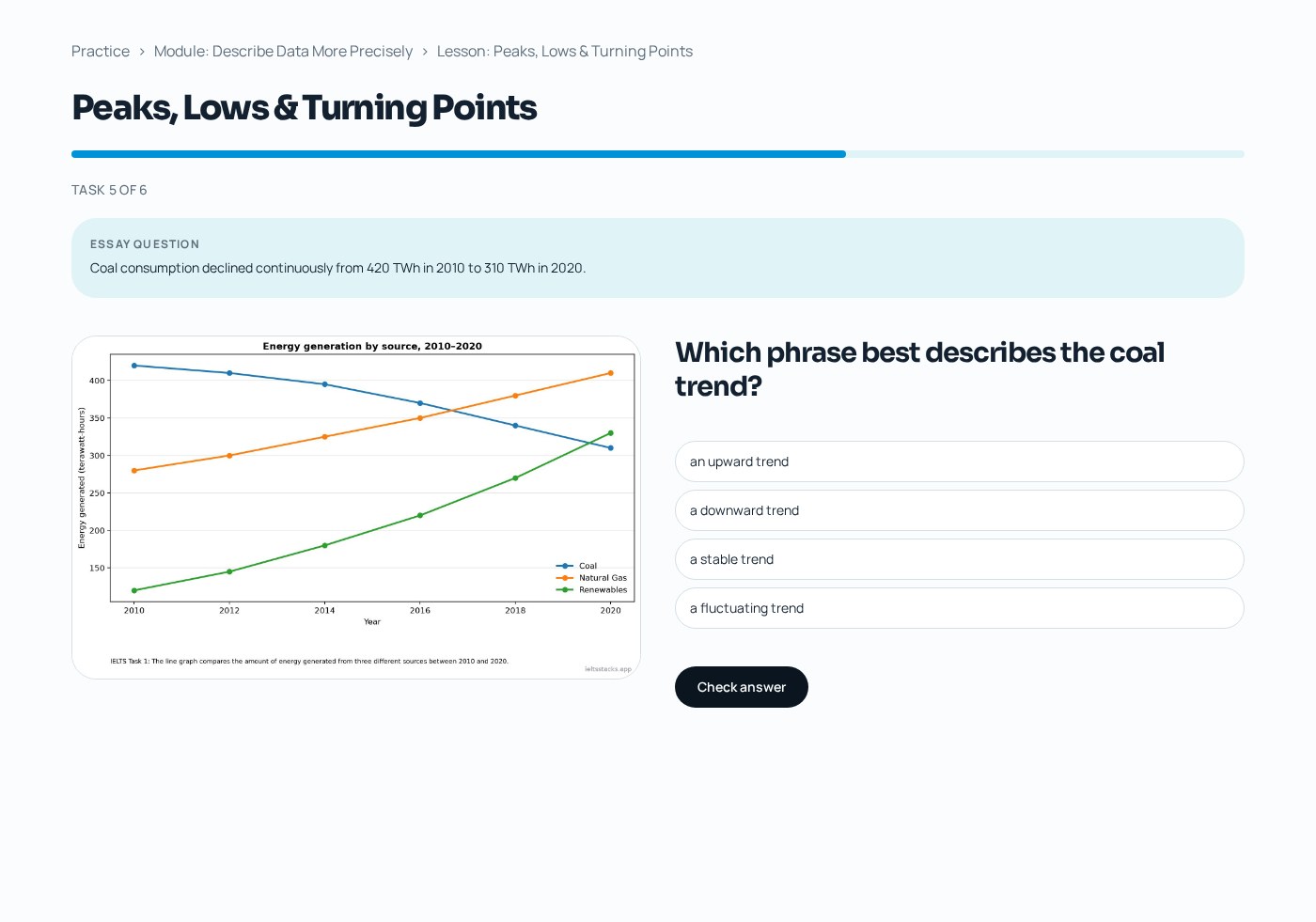Click the 2014 label on the chart's Year axis
1316x922 pixels.
coord(324,610)
